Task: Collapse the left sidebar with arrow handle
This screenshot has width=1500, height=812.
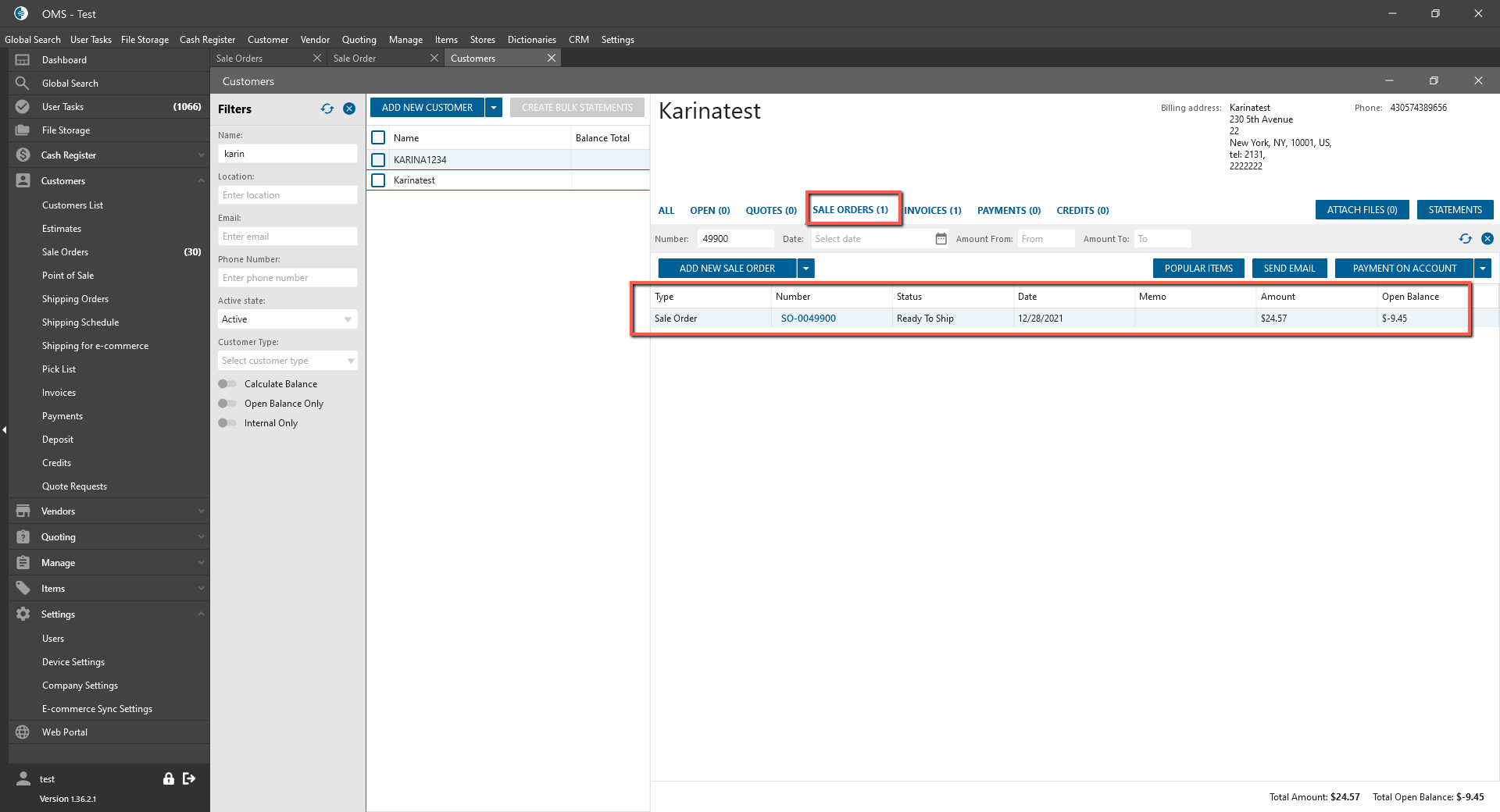Action: 4,429
